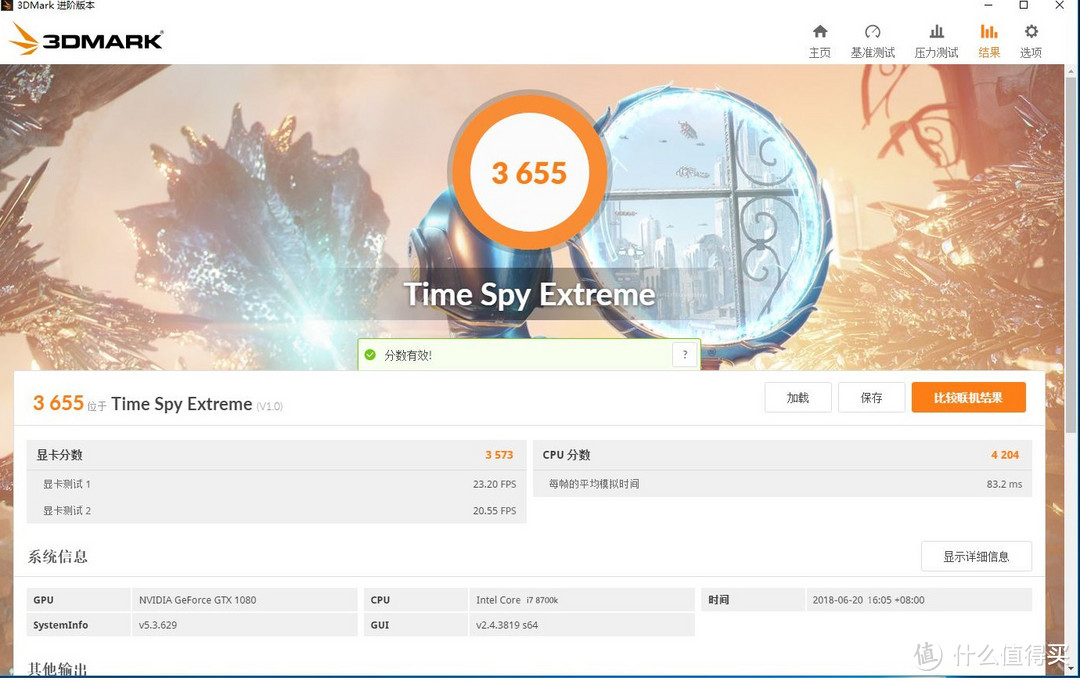
Task: Close the 3DMark window
Action: pyautogui.click(x=1059, y=6)
